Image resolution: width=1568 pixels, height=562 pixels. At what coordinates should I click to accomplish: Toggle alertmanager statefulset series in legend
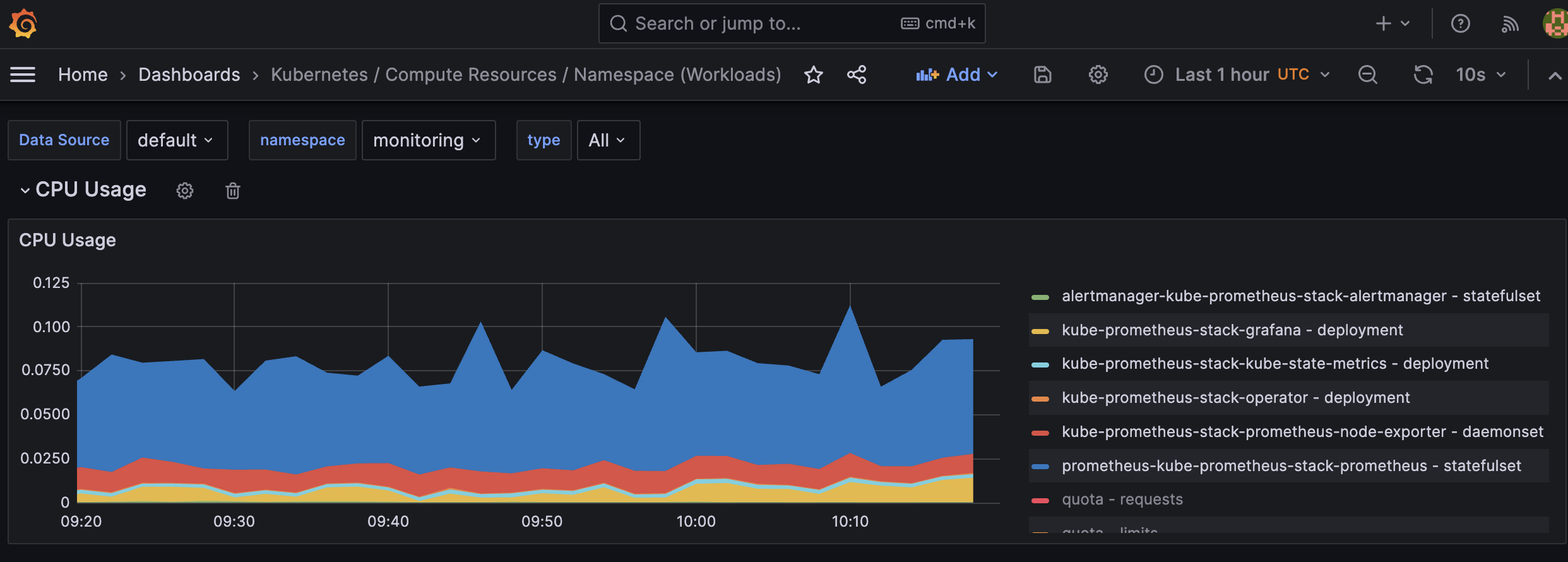click(1301, 296)
